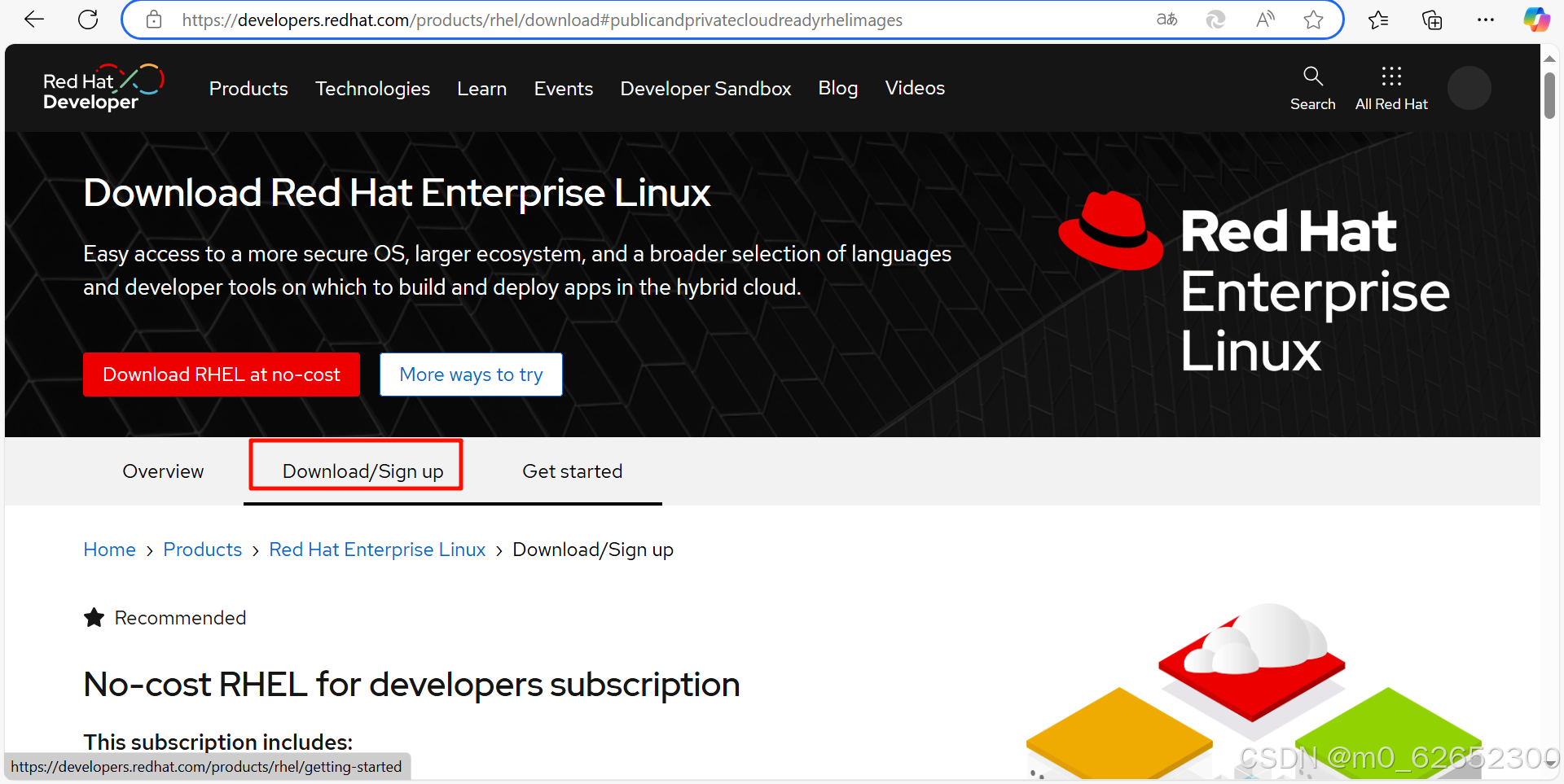Reload the page with refresh icon
Viewport: 1564px width, 784px height.
click(x=88, y=20)
